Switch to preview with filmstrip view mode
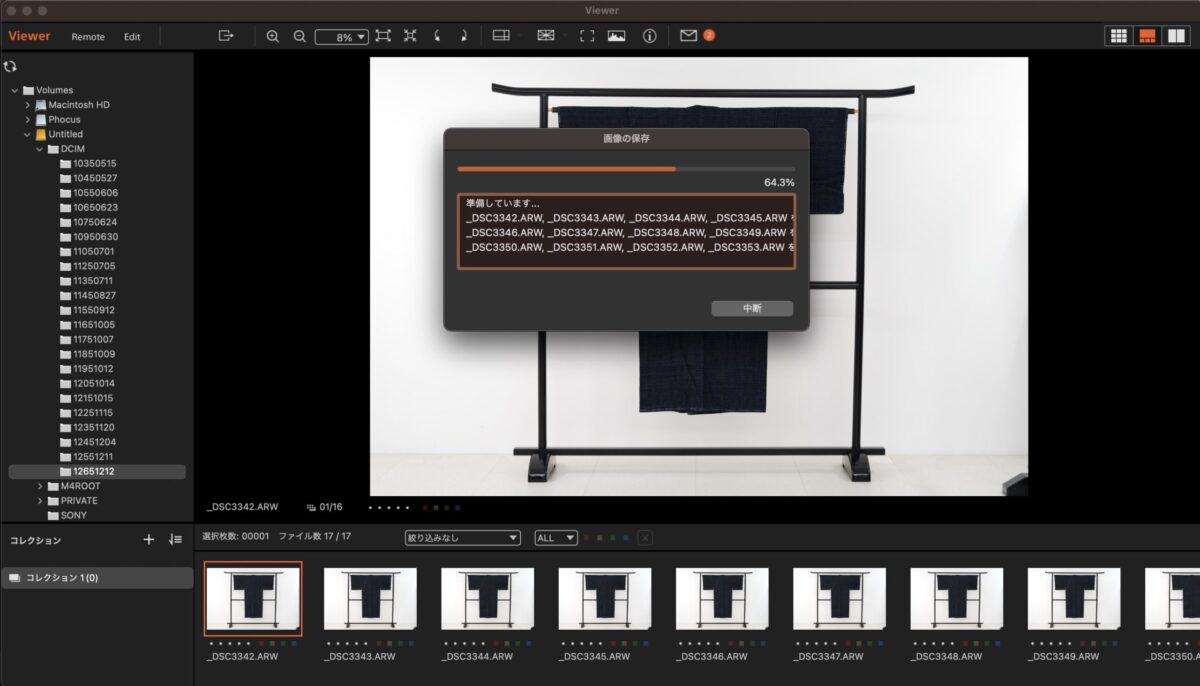The image size is (1200, 686). [1146, 36]
